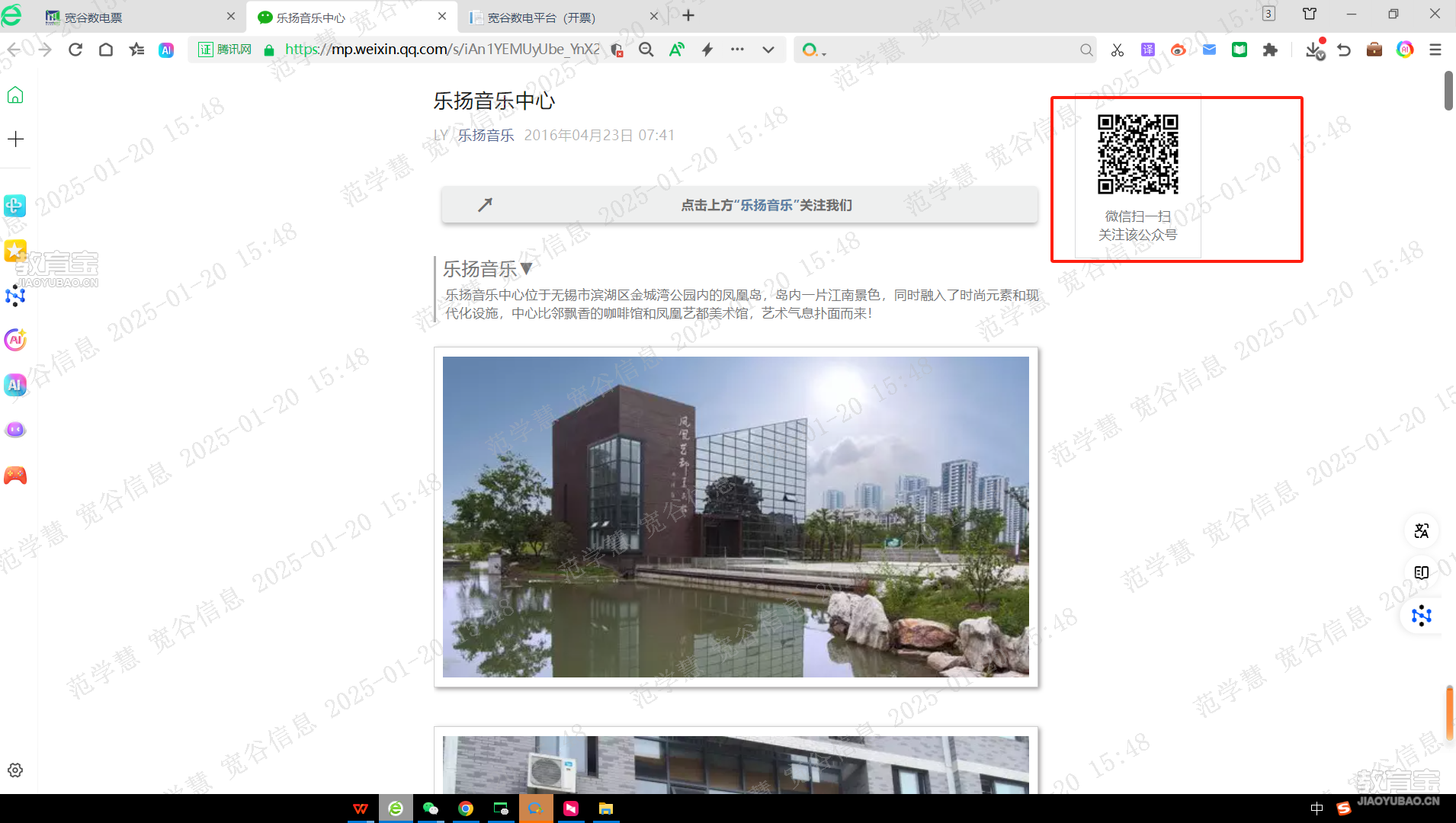This screenshot has height=823, width=1456.
Task: Add a sidebar app with the plus icon
Action: (x=15, y=139)
